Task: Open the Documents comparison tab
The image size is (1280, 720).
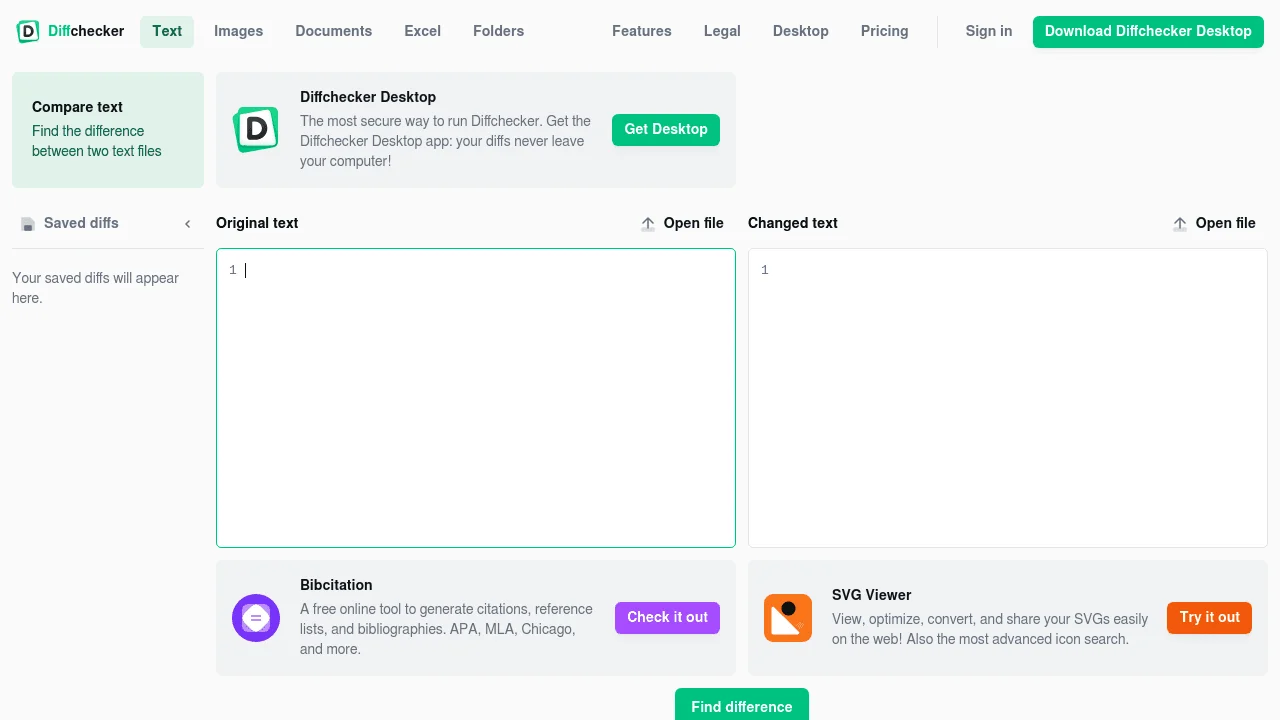Action: pyautogui.click(x=333, y=31)
